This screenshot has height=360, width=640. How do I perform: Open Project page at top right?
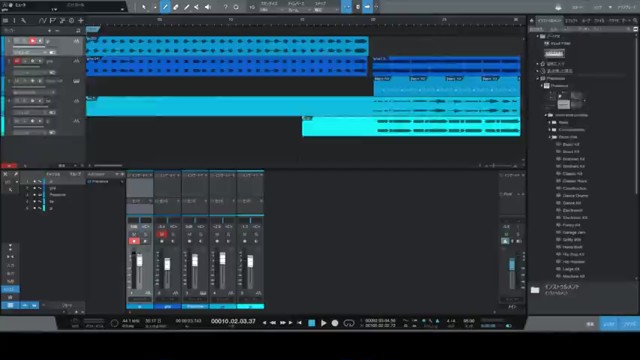click(627, 7)
